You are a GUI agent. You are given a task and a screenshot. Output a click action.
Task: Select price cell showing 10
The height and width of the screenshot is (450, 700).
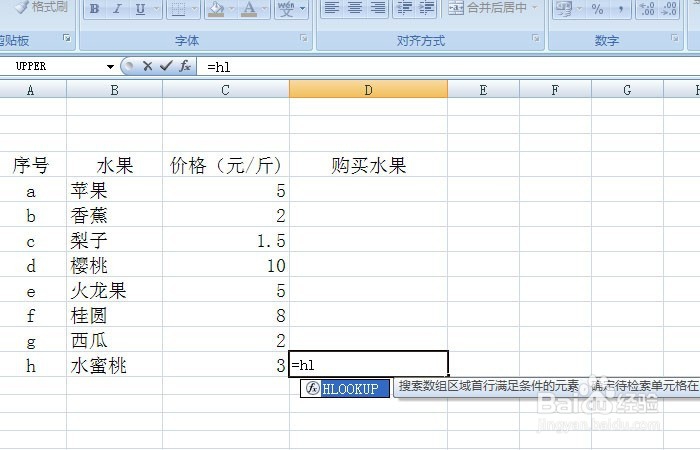click(225, 266)
